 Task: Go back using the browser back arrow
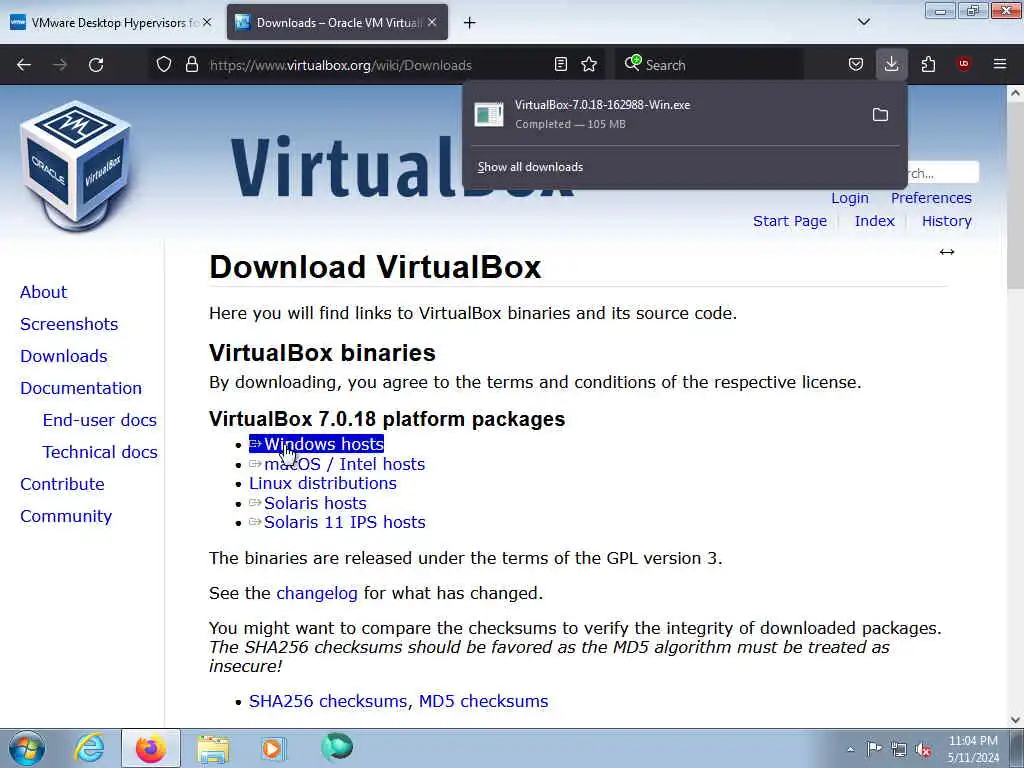(x=24, y=65)
